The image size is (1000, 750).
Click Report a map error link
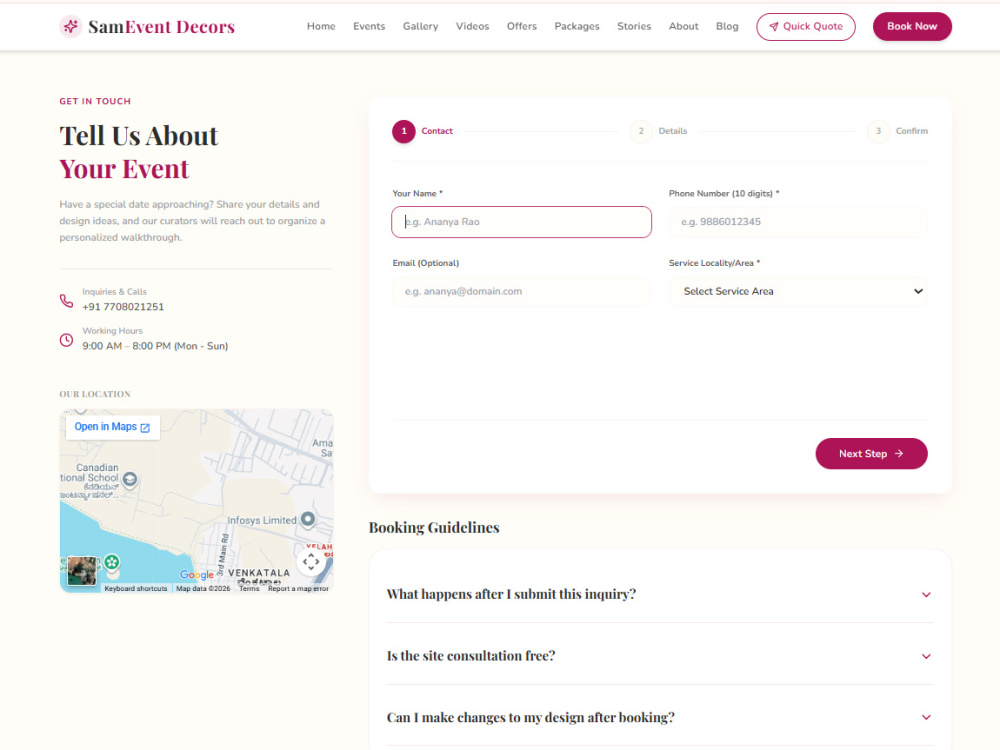coord(298,589)
